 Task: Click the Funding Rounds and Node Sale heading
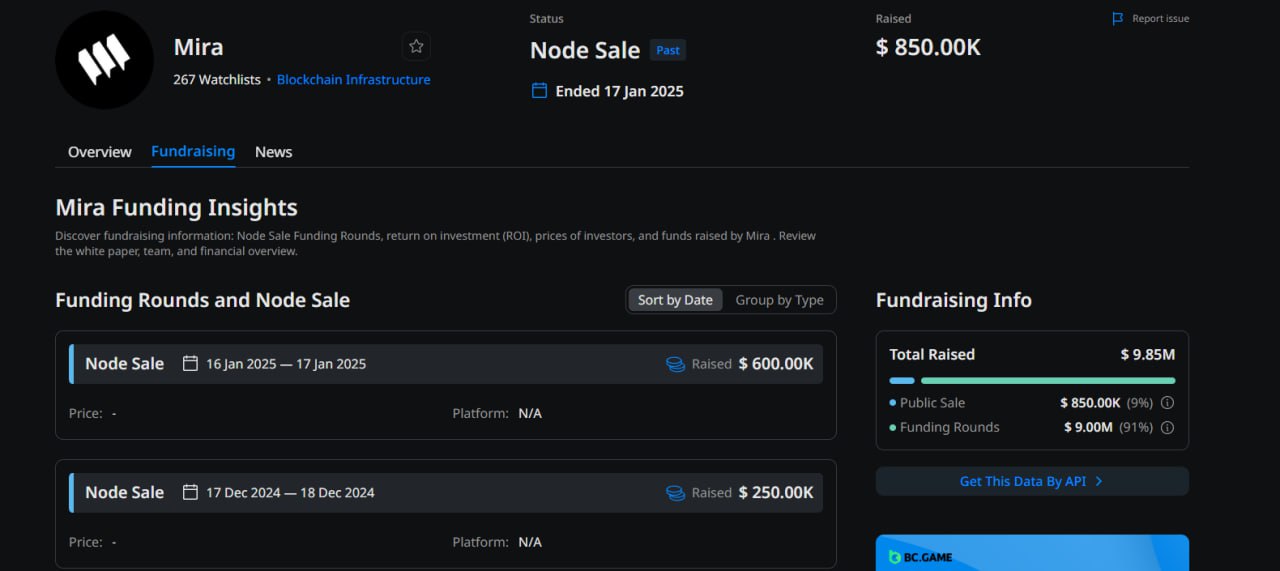click(x=203, y=300)
